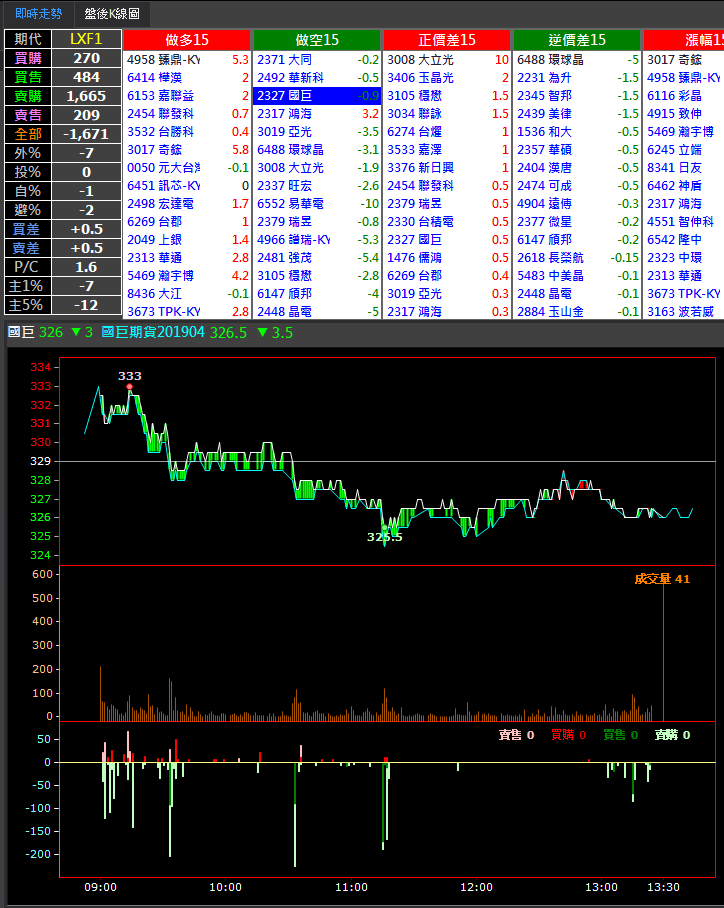This screenshot has width=724, height=908.
Task: Select stock 2330 台積電 row
Action: (x=447, y=222)
